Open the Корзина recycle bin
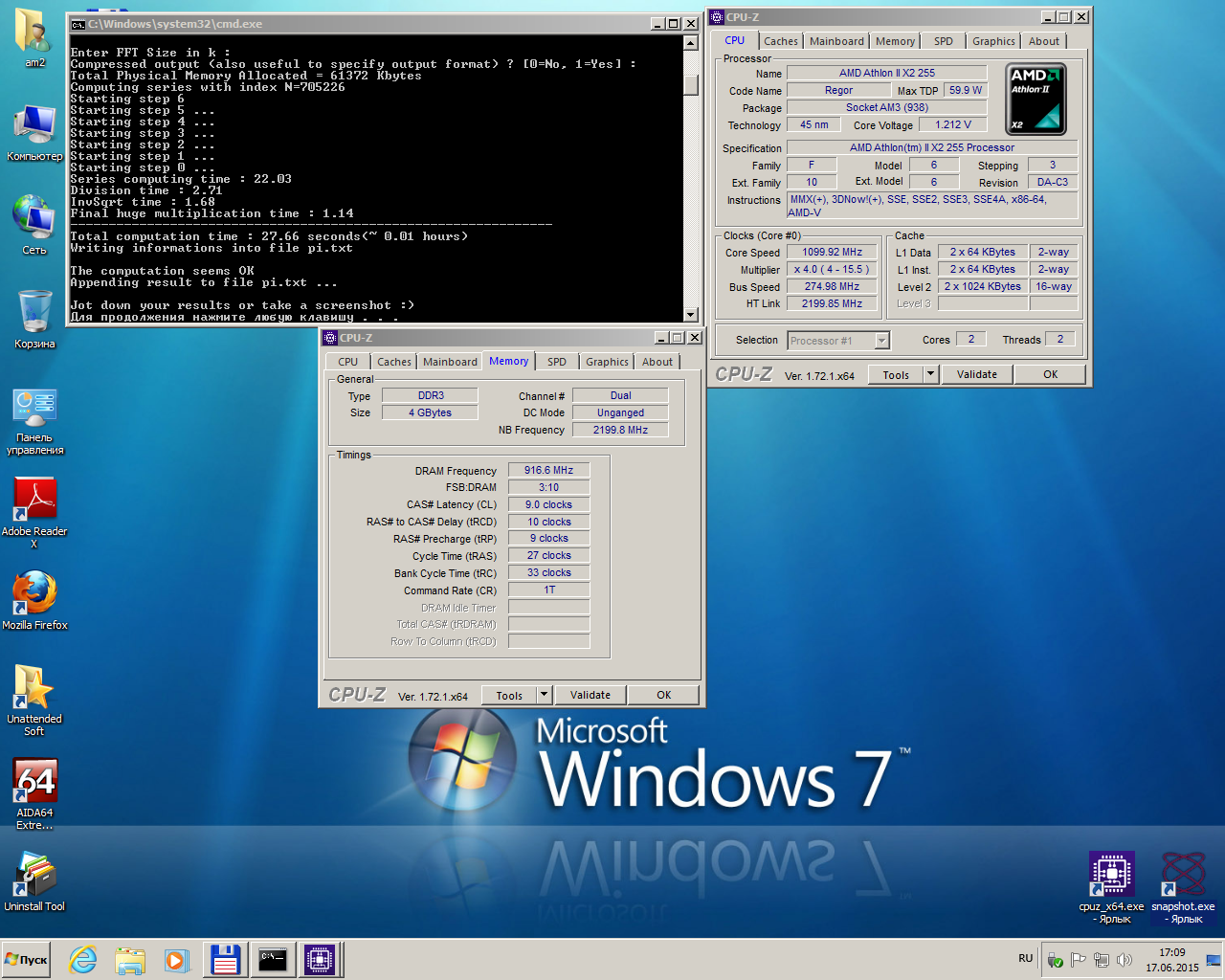 coord(34,319)
